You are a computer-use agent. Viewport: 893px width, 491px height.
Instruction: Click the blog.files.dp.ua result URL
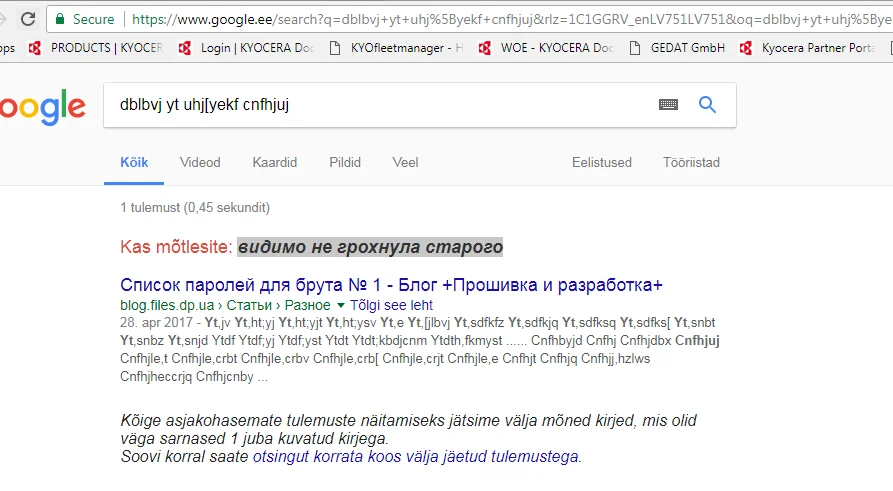pyautogui.click(x=225, y=305)
